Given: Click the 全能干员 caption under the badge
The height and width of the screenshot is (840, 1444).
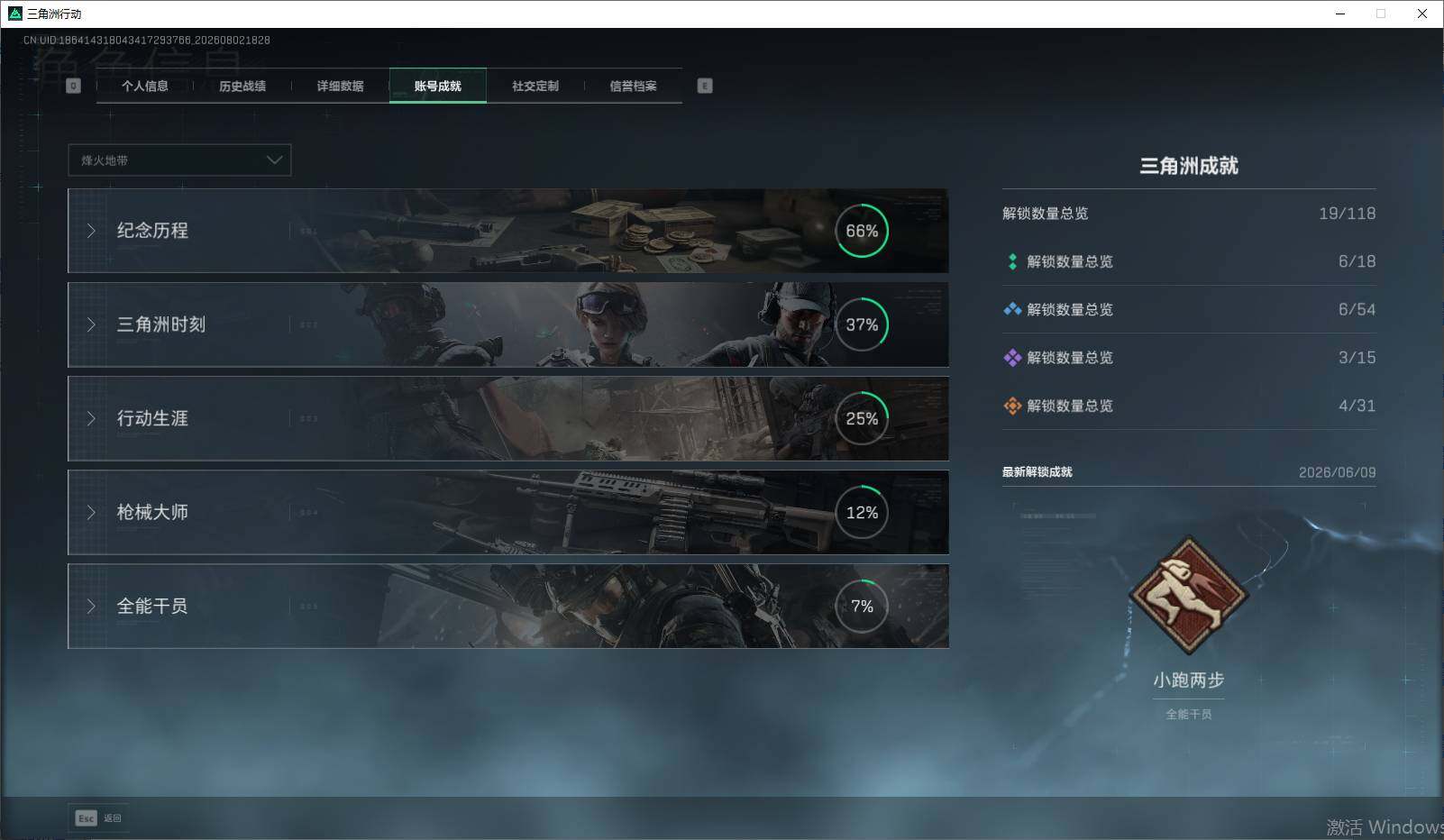Looking at the screenshot, I should [x=1189, y=714].
